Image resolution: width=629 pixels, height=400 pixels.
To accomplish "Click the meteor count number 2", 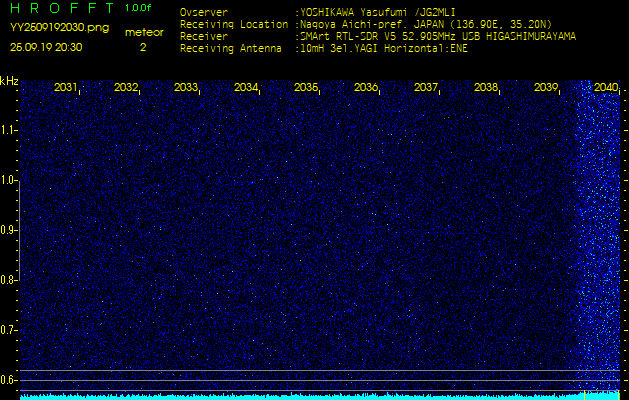I will 142,47.
